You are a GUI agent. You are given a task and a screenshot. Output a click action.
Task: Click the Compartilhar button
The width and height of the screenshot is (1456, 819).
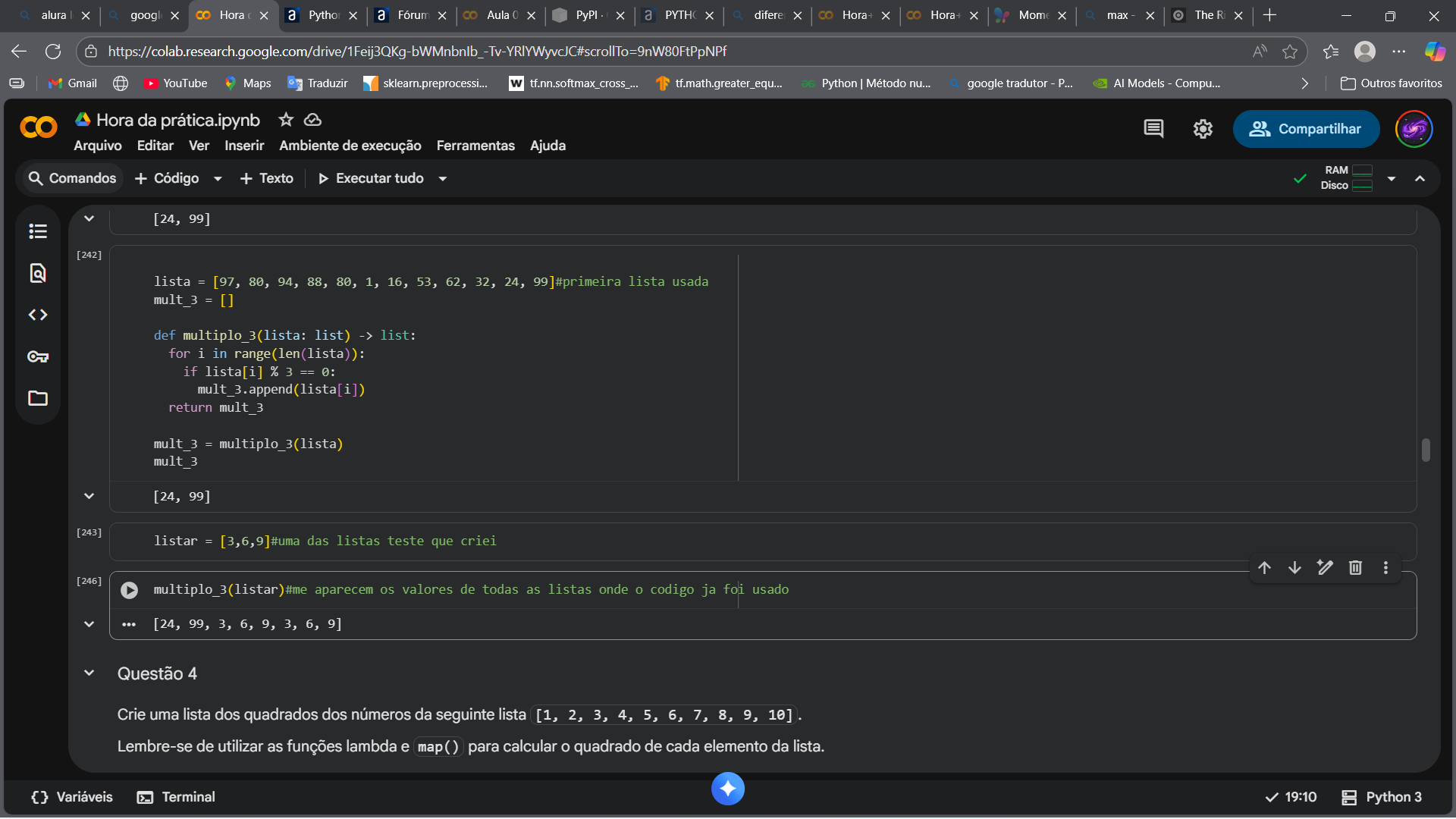[x=1306, y=129]
